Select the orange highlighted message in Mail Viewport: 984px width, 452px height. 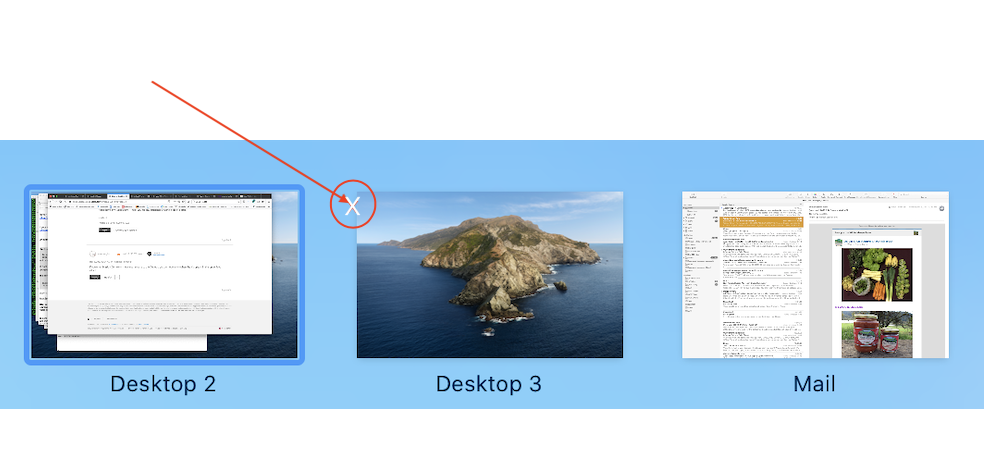[762, 222]
